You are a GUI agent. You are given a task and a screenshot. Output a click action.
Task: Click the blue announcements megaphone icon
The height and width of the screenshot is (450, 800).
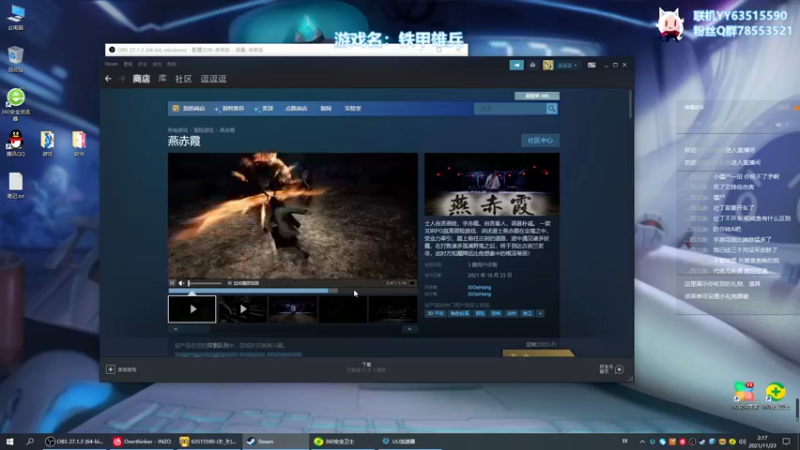click(516, 65)
